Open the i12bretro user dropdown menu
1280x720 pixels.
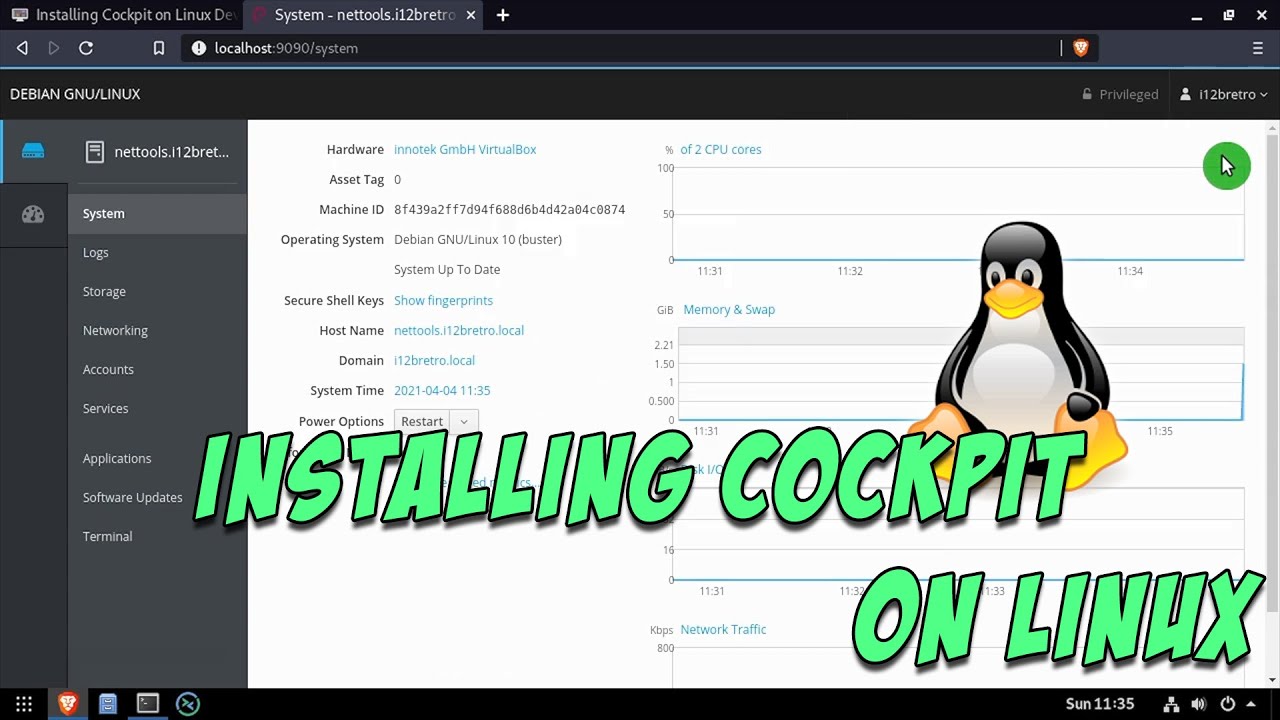[1224, 94]
